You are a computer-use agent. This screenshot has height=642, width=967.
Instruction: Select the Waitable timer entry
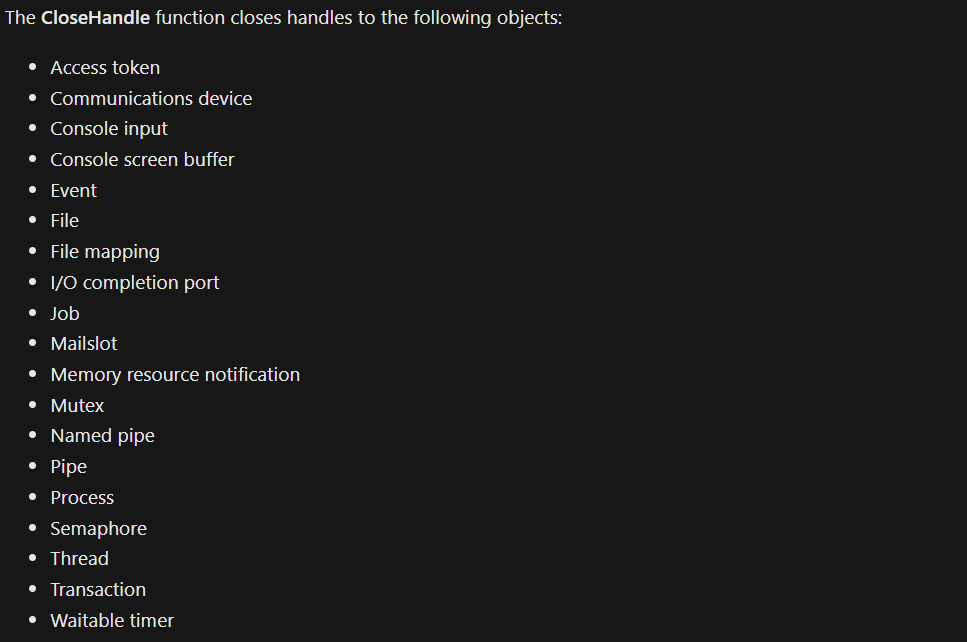point(112,620)
